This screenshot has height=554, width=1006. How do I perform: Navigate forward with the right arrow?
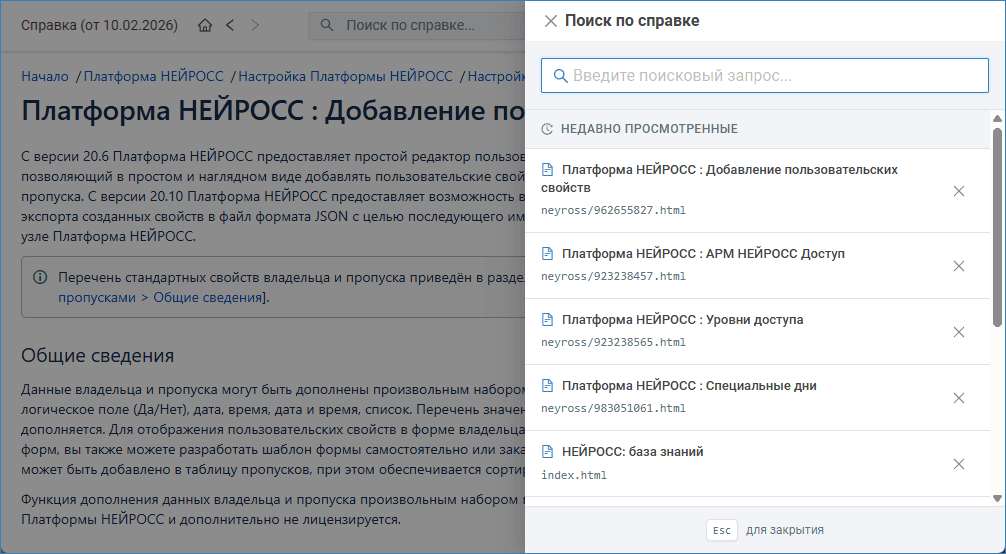255,25
